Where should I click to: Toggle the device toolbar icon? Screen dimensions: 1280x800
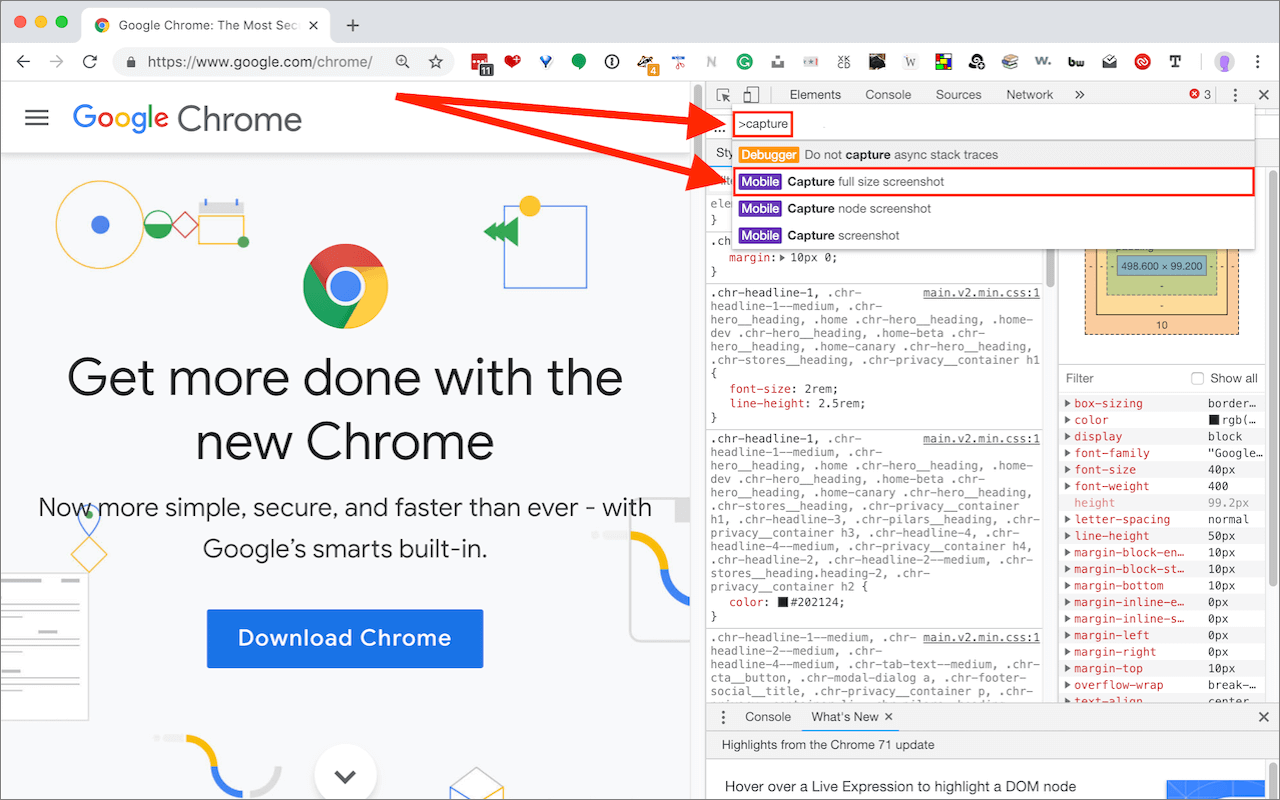click(750, 95)
